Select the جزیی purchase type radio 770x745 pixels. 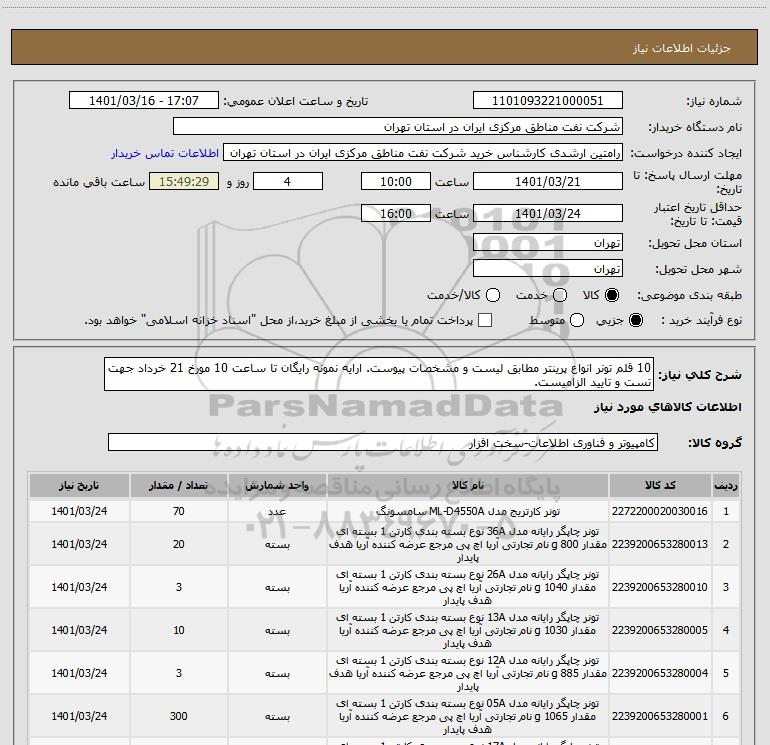[x=635, y=320]
